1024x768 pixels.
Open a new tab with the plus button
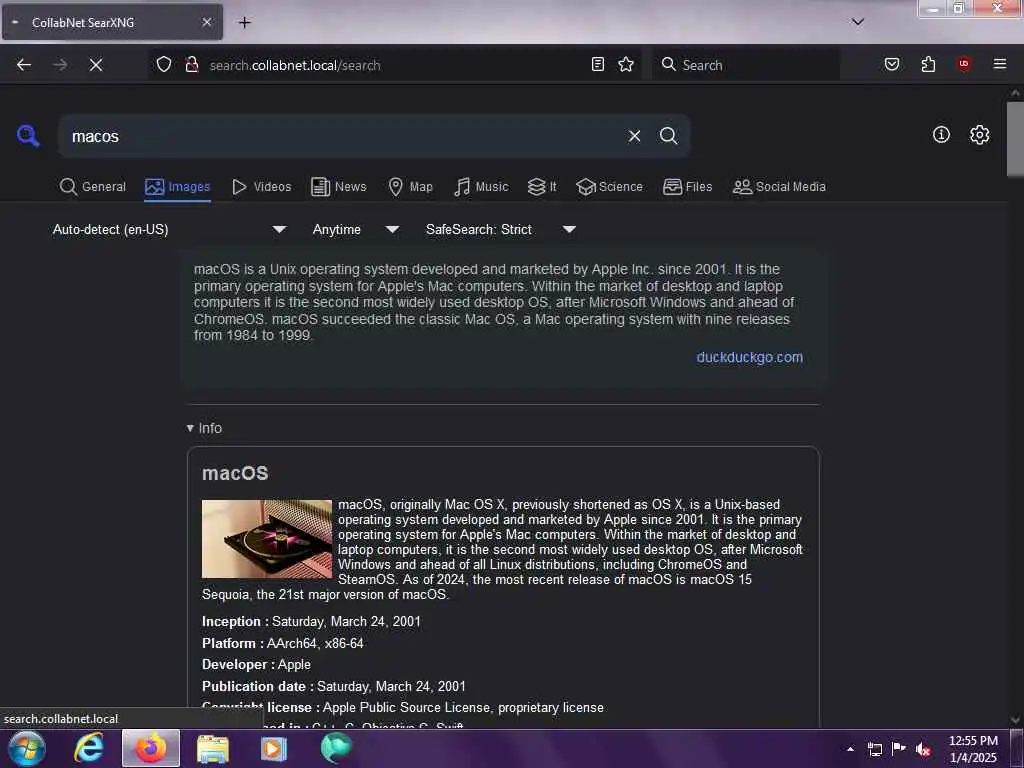pos(245,23)
